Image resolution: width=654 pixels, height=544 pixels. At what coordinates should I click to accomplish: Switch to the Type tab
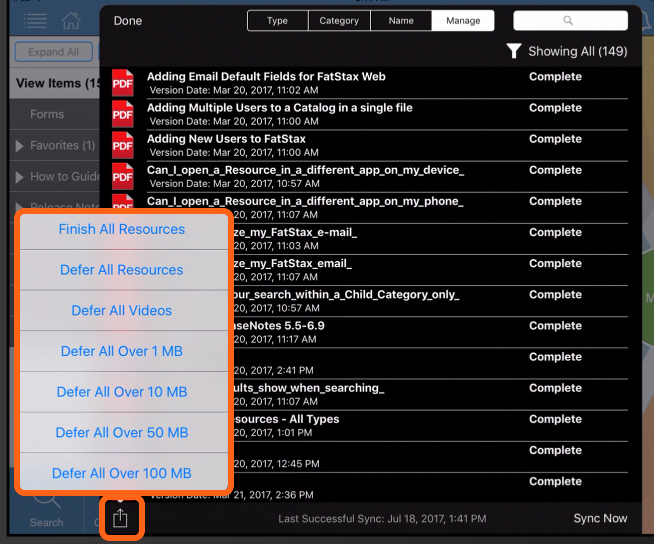pyautogui.click(x=277, y=20)
